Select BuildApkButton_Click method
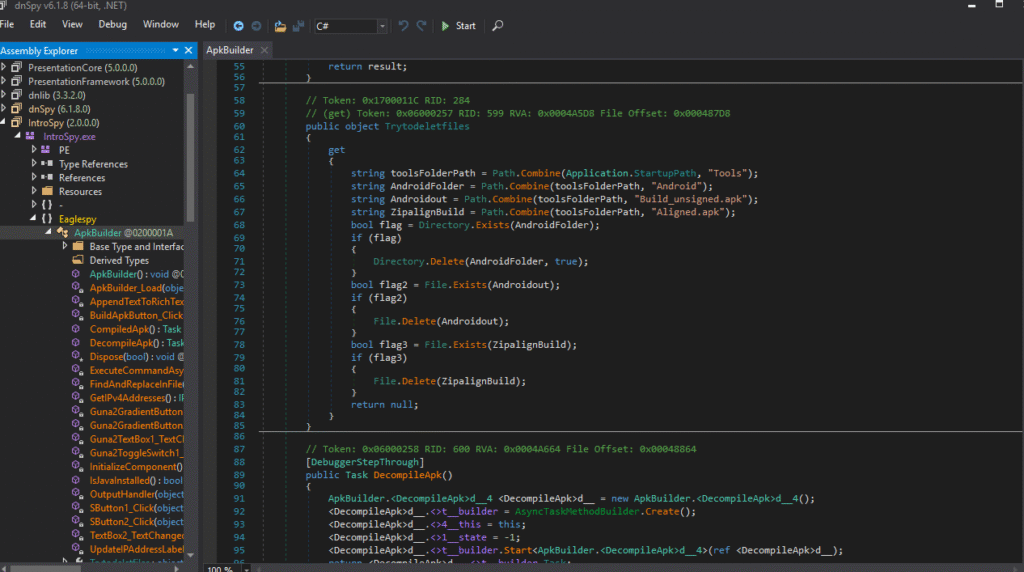This screenshot has width=1024, height=572. pos(136,315)
